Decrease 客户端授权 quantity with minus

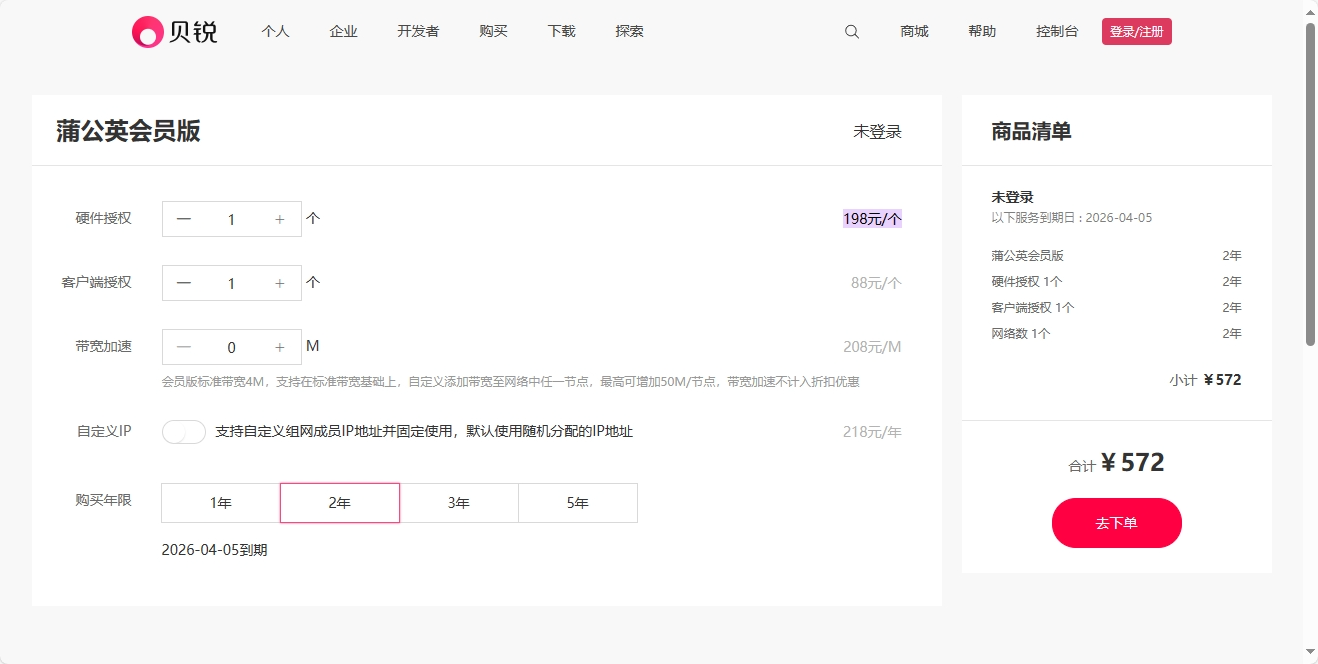pyautogui.click(x=184, y=283)
